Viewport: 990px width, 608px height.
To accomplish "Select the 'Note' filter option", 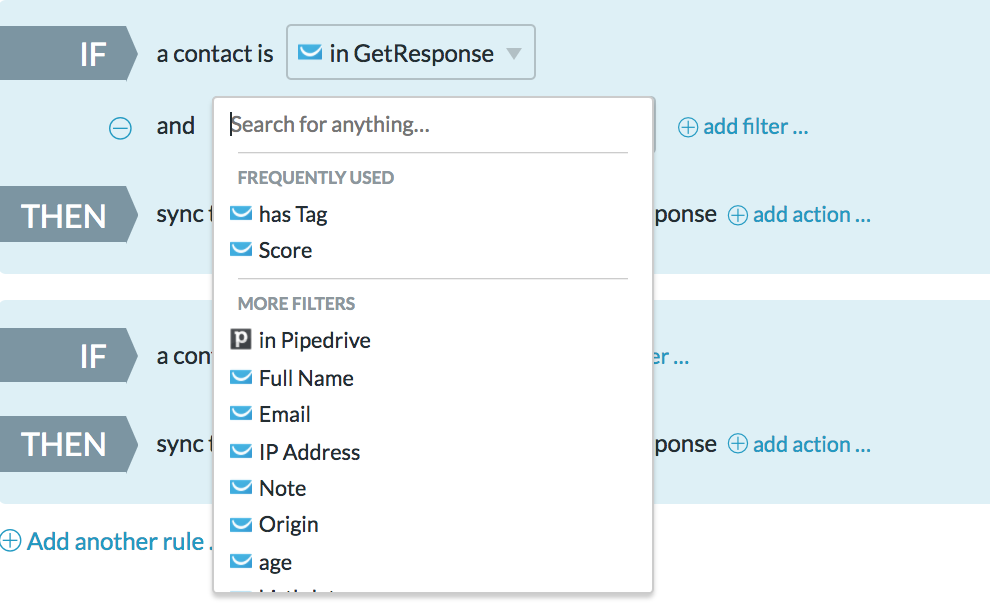I will click(282, 488).
